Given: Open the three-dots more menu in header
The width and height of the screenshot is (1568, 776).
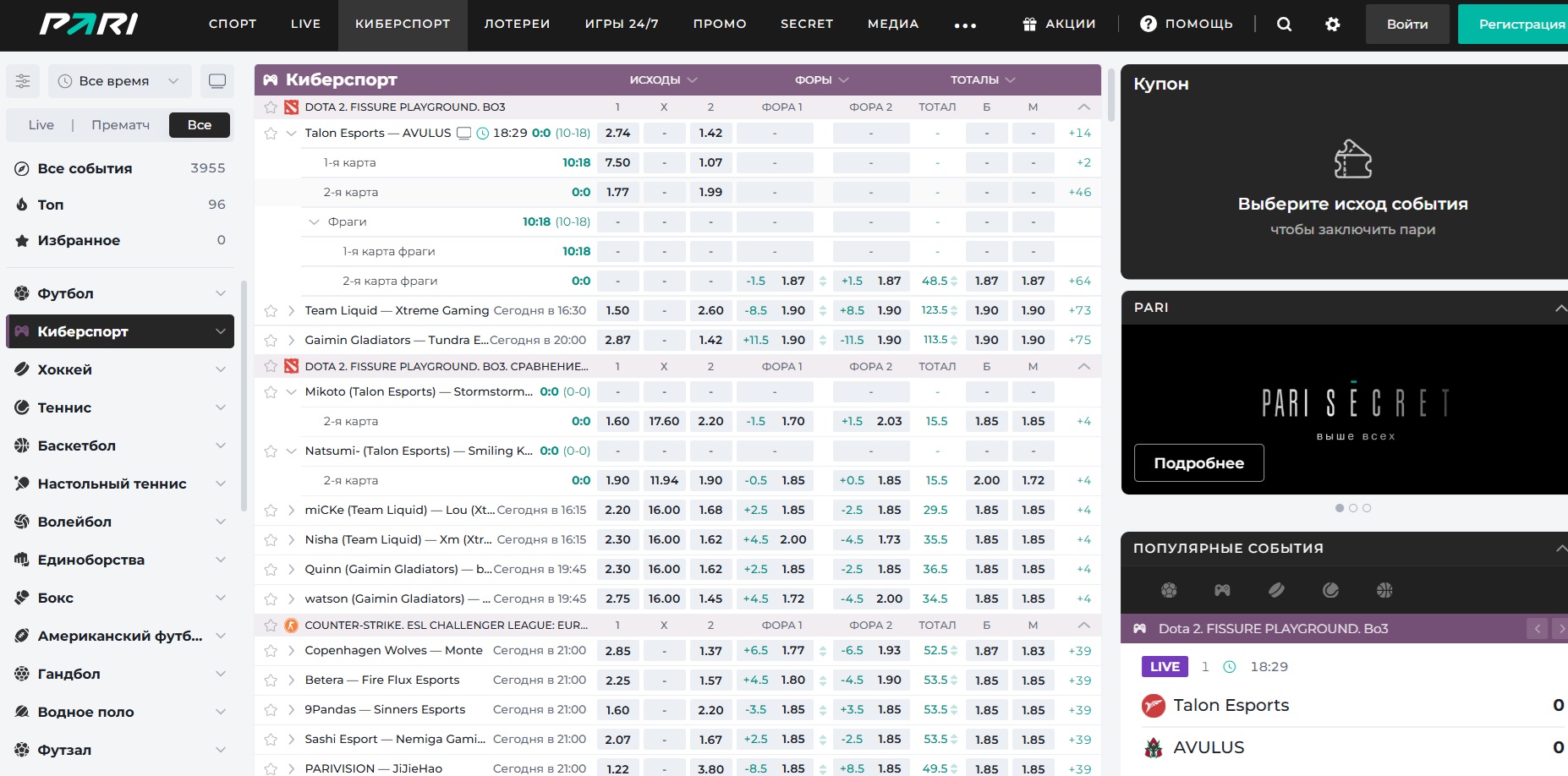Looking at the screenshot, I should click(965, 25).
